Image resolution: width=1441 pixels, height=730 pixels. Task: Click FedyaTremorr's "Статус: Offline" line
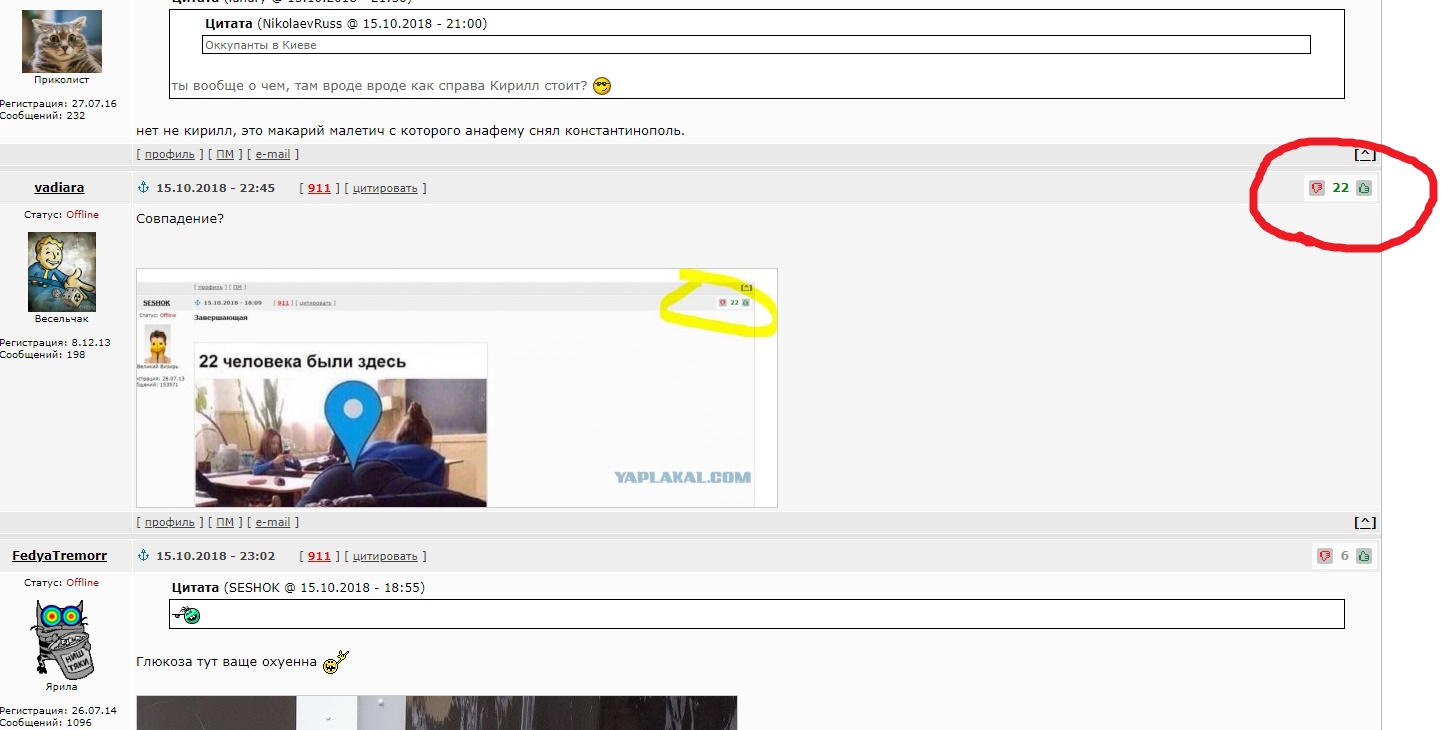(x=62, y=583)
